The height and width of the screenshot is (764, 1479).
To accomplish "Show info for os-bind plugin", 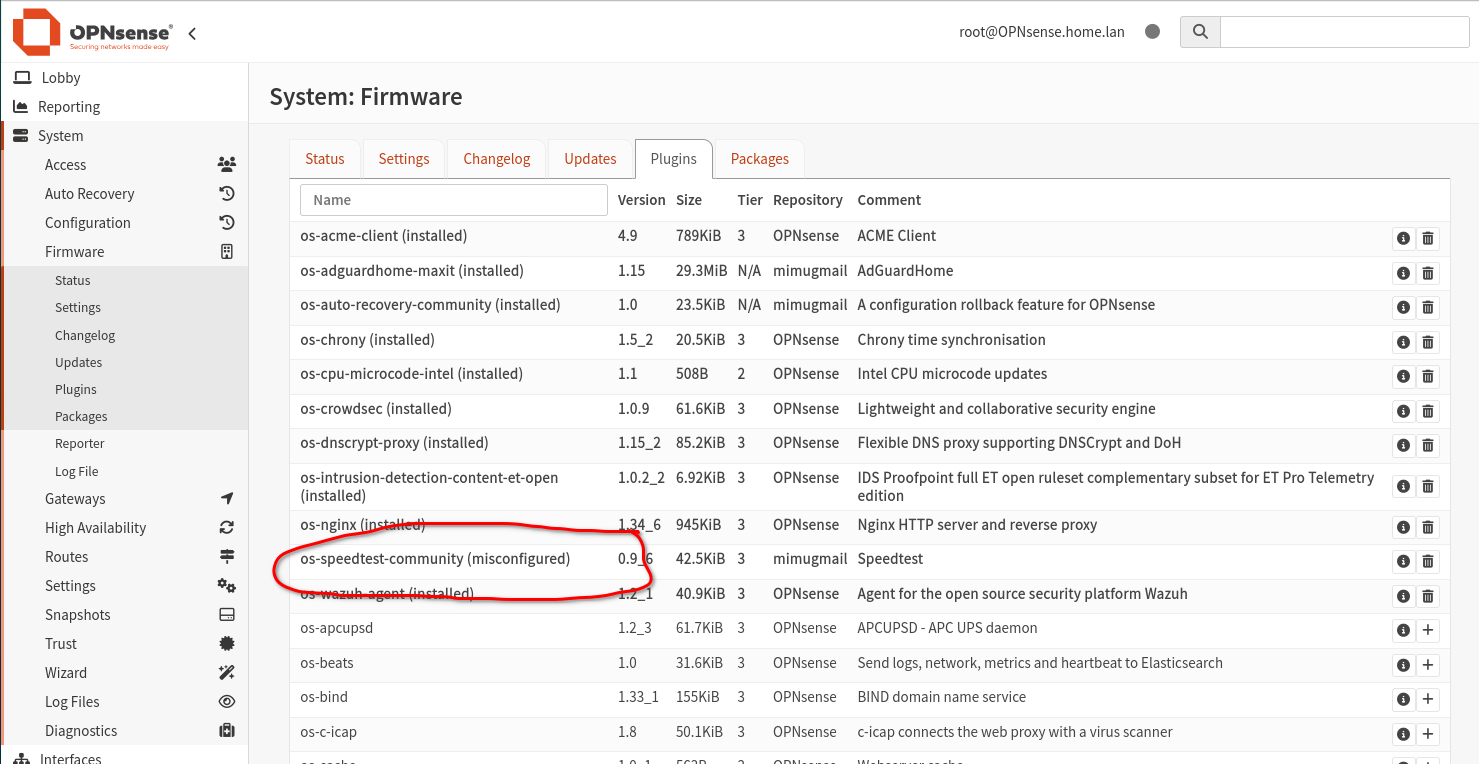I will click(1403, 699).
